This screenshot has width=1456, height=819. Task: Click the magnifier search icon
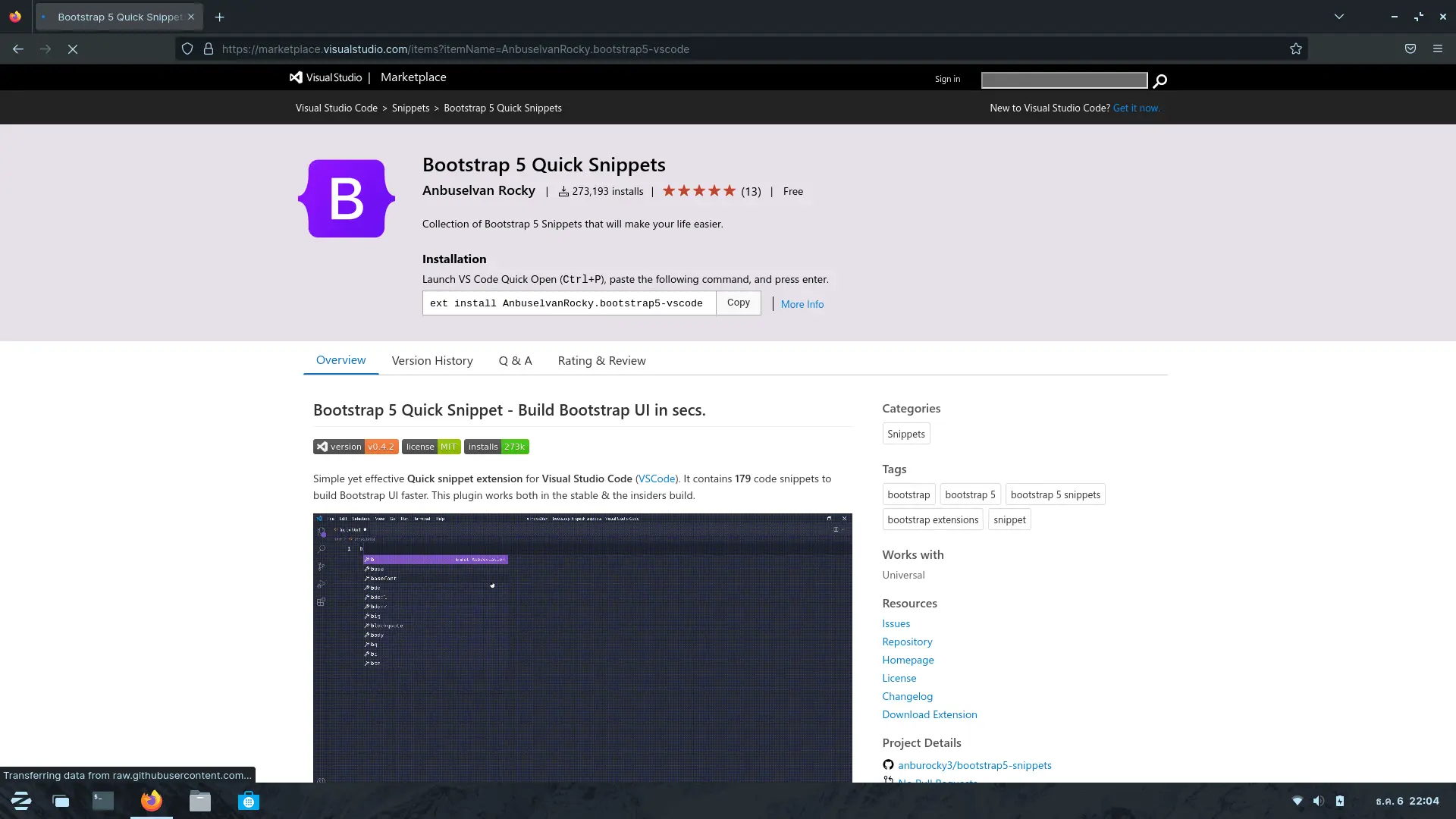[1160, 80]
